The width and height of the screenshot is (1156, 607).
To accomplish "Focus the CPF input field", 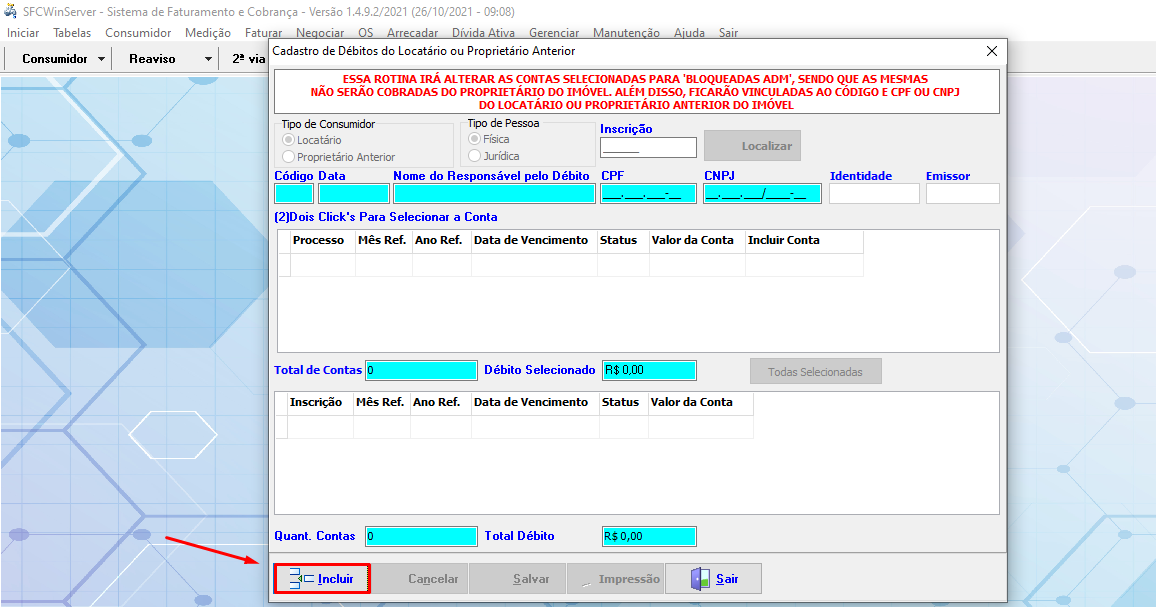I will pos(648,194).
